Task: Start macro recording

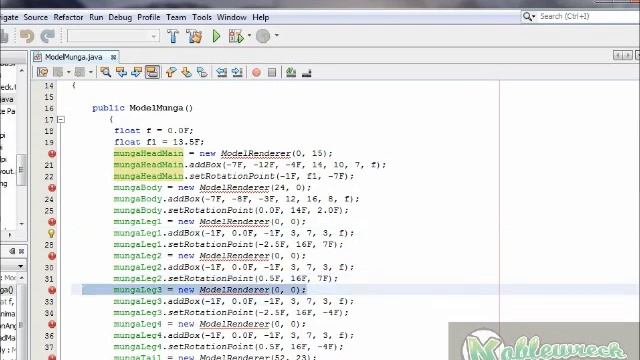Action: [x=256, y=73]
